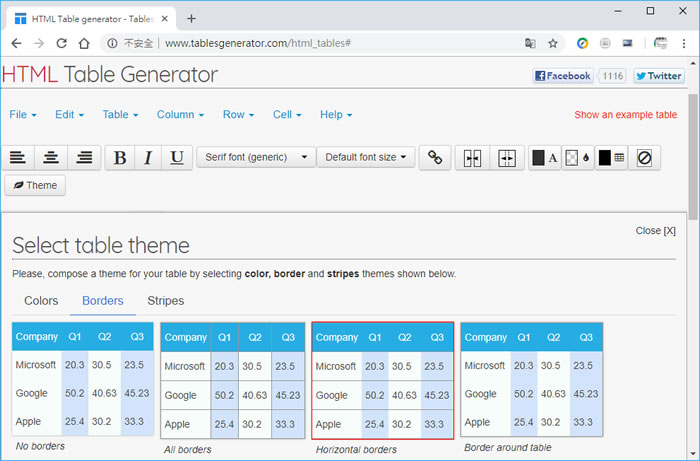The image size is (700, 461).
Task: Open the Help menu
Action: [x=336, y=115]
